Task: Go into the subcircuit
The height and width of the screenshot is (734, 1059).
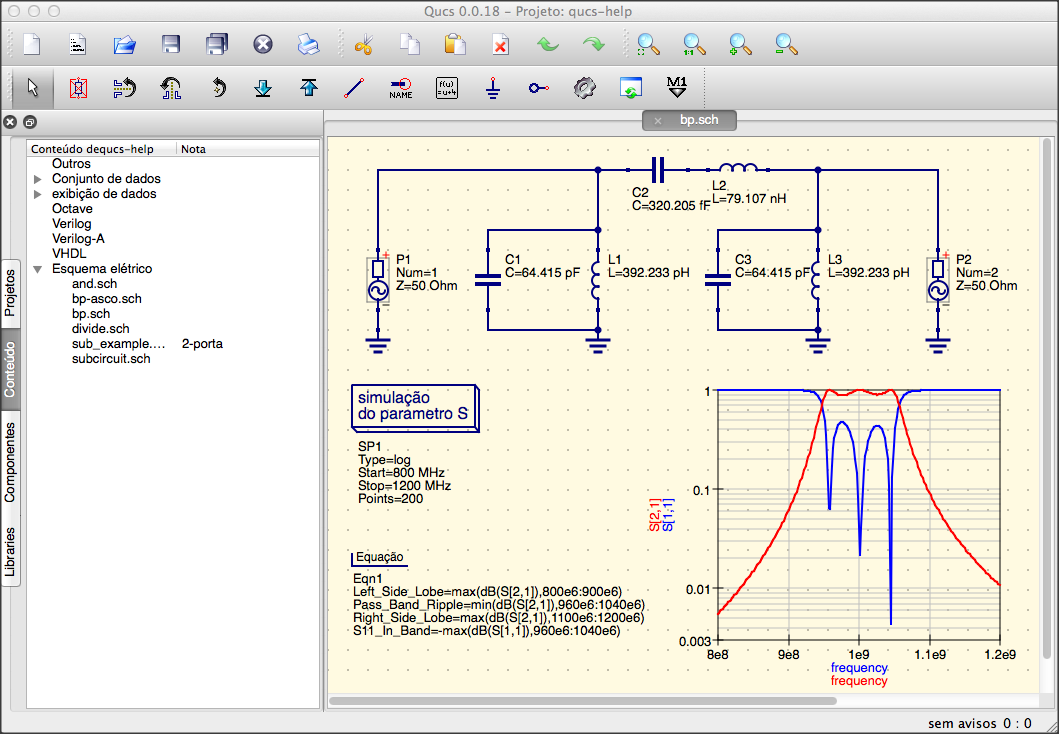Action: click(x=263, y=88)
